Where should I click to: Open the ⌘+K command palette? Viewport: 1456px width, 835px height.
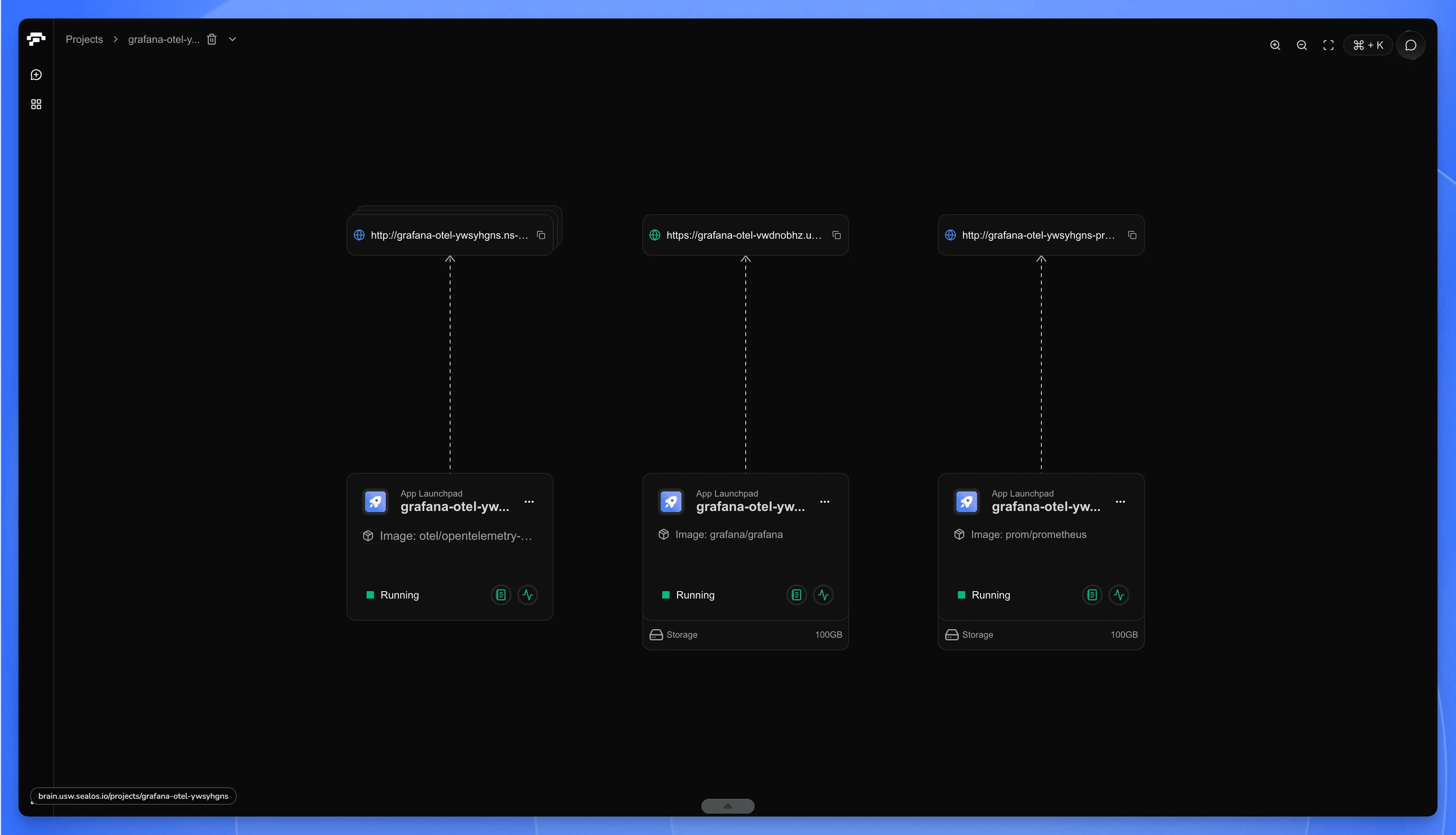[1368, 45]
